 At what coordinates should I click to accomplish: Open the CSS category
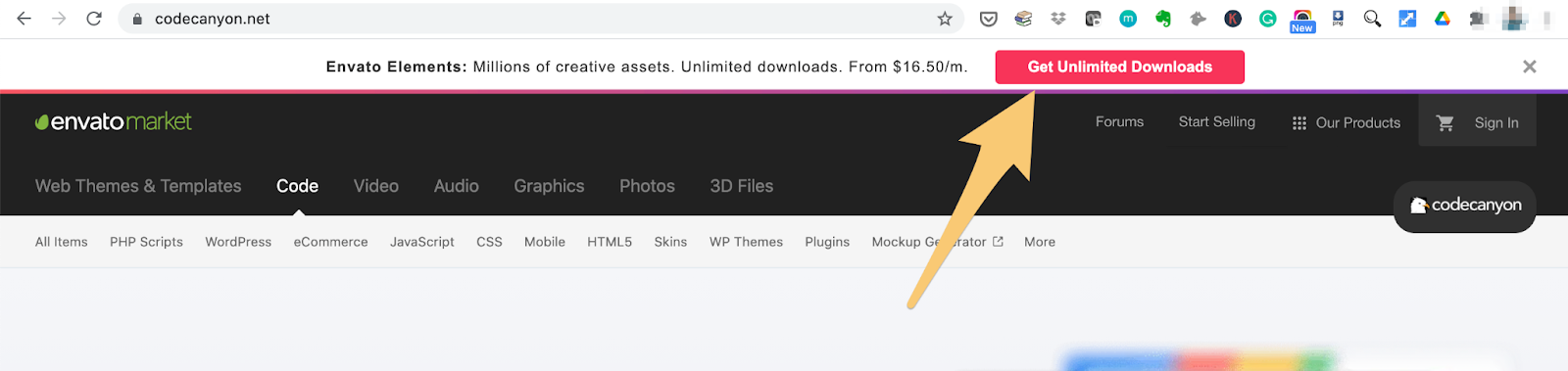pos(489,242)
